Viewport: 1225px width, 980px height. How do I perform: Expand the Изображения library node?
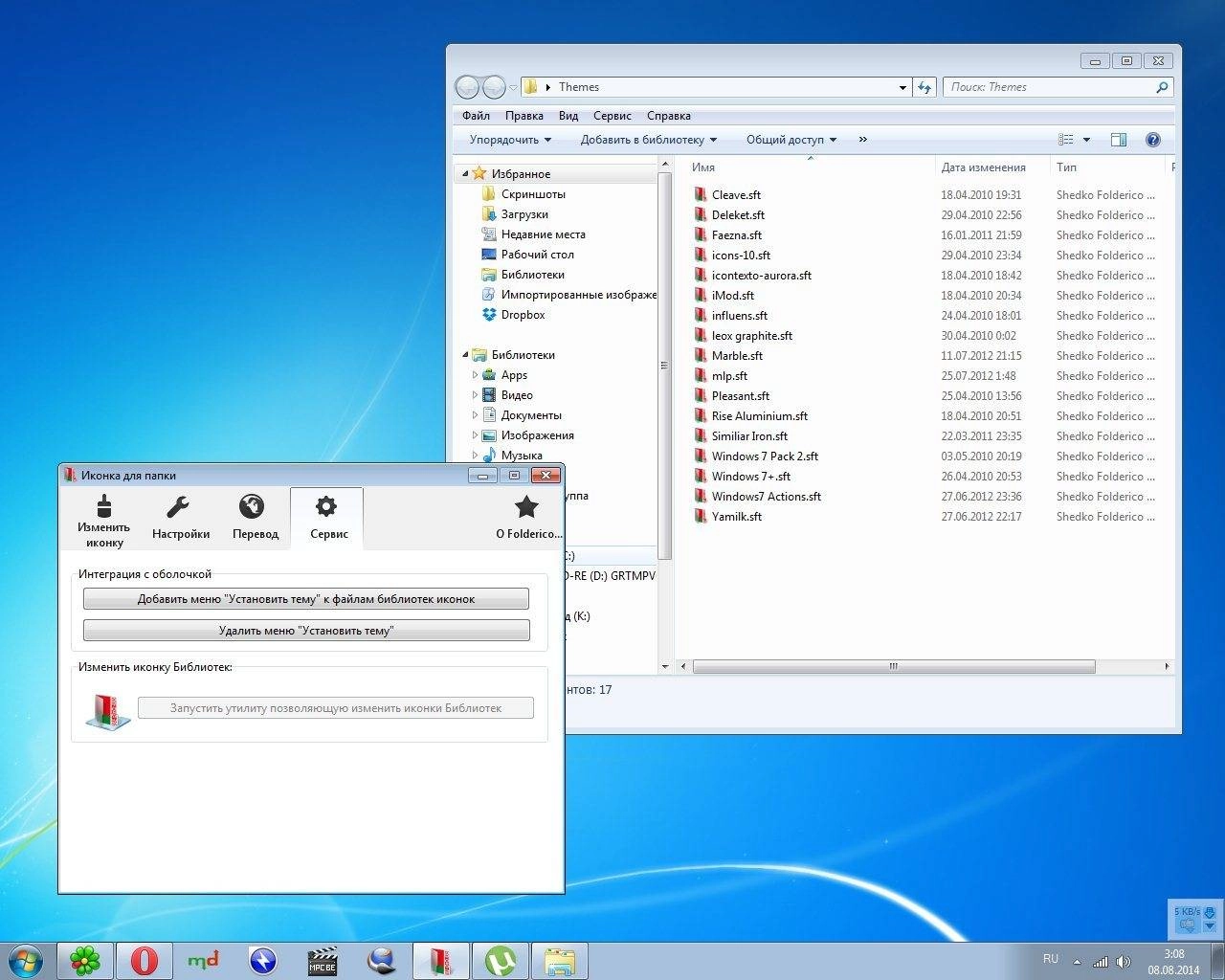(475, 435)
